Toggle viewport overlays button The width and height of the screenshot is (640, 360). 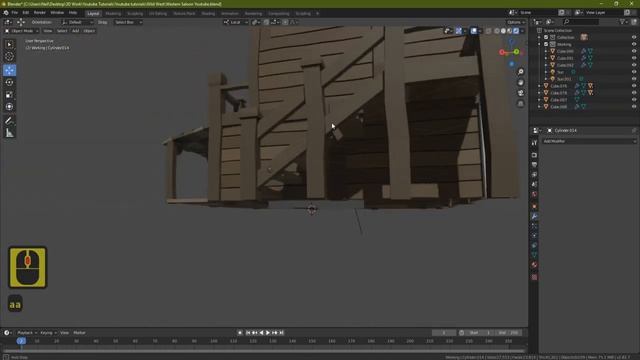[474, 31]
